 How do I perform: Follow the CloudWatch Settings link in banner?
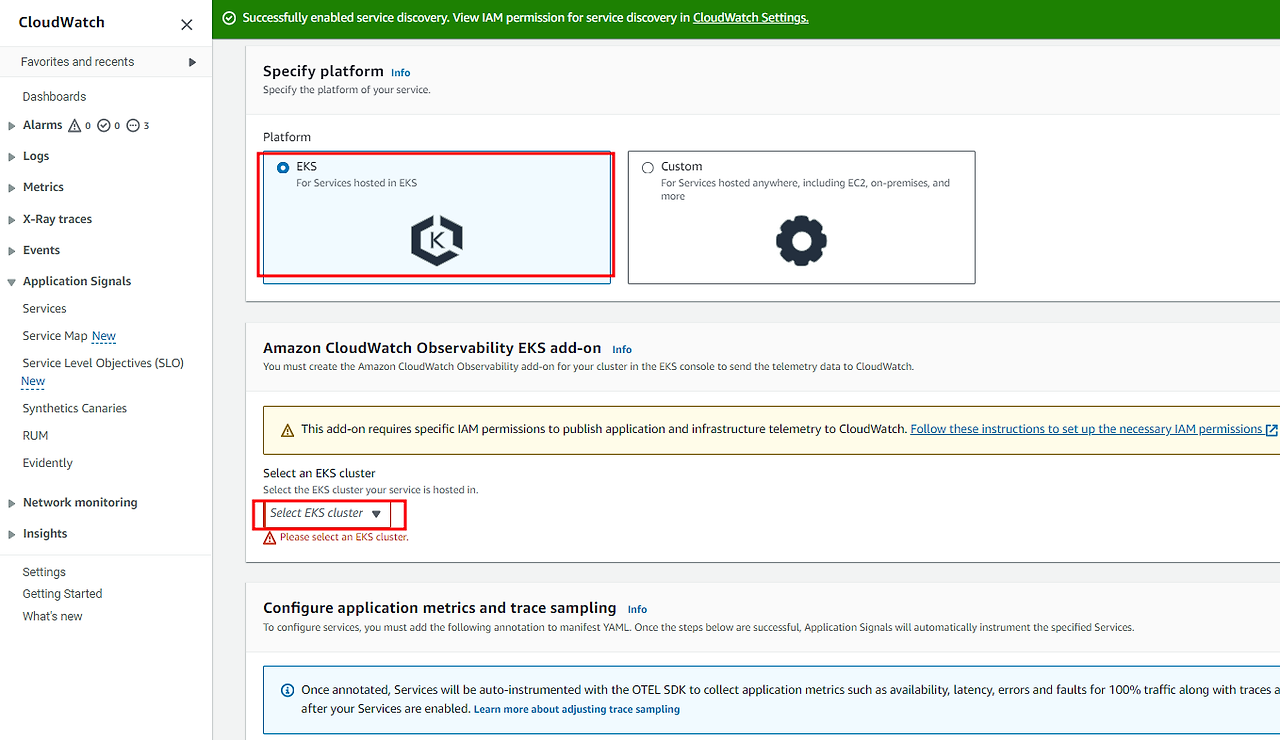(751, 18)
